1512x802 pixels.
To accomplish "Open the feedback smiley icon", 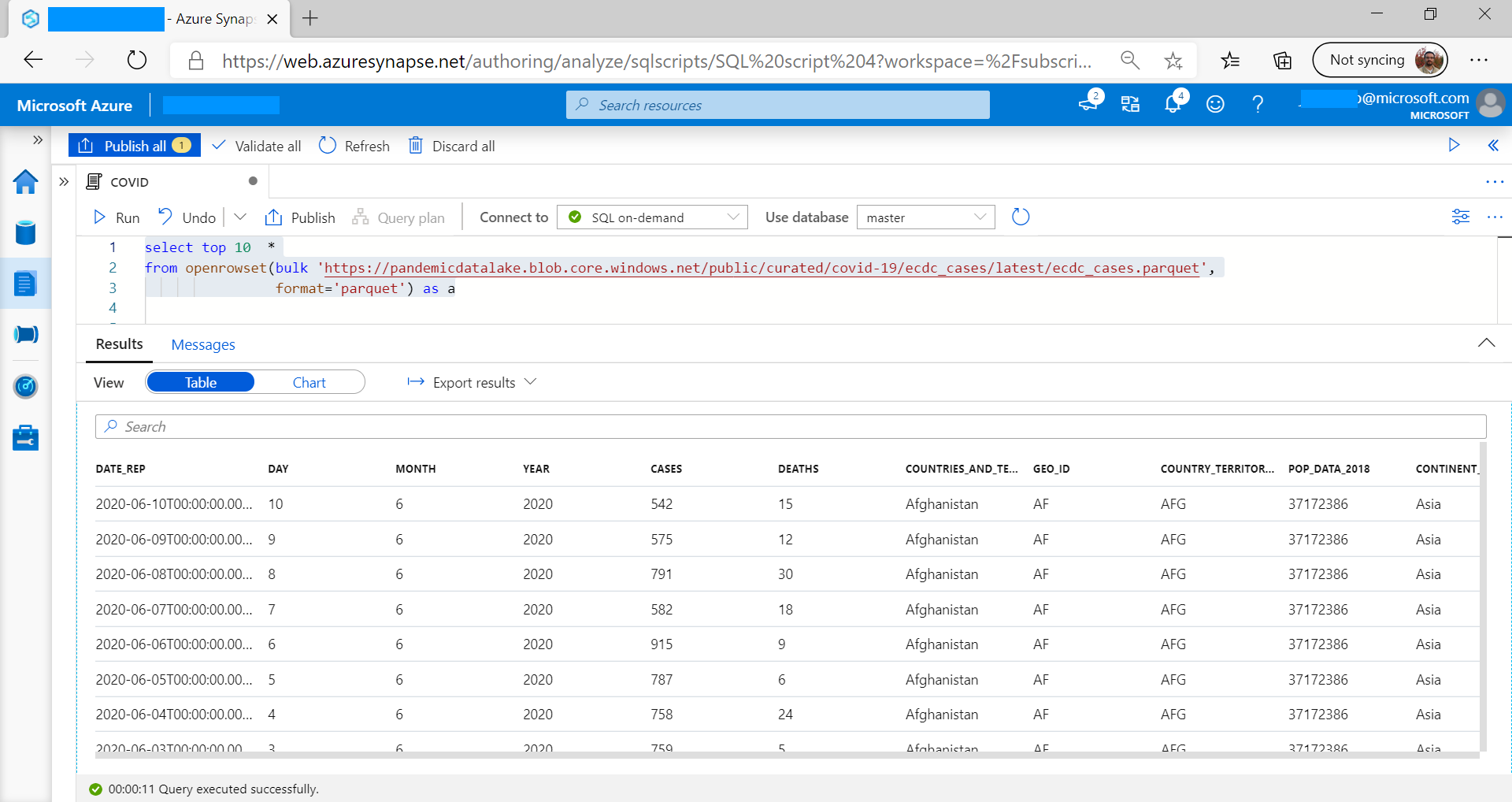I will tap(1215, 104).
